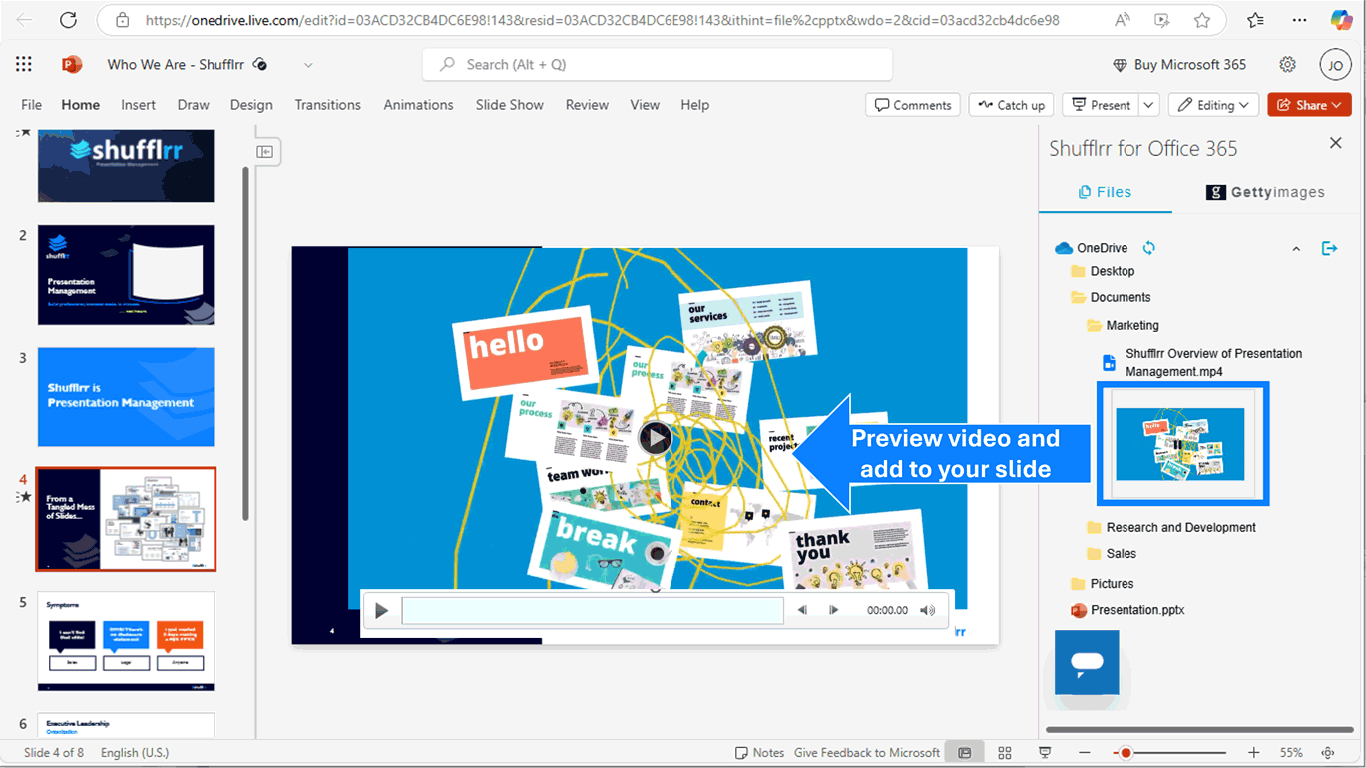
Task: Switch to the Gettyimages tab
Action: (x=1265, y=192)
